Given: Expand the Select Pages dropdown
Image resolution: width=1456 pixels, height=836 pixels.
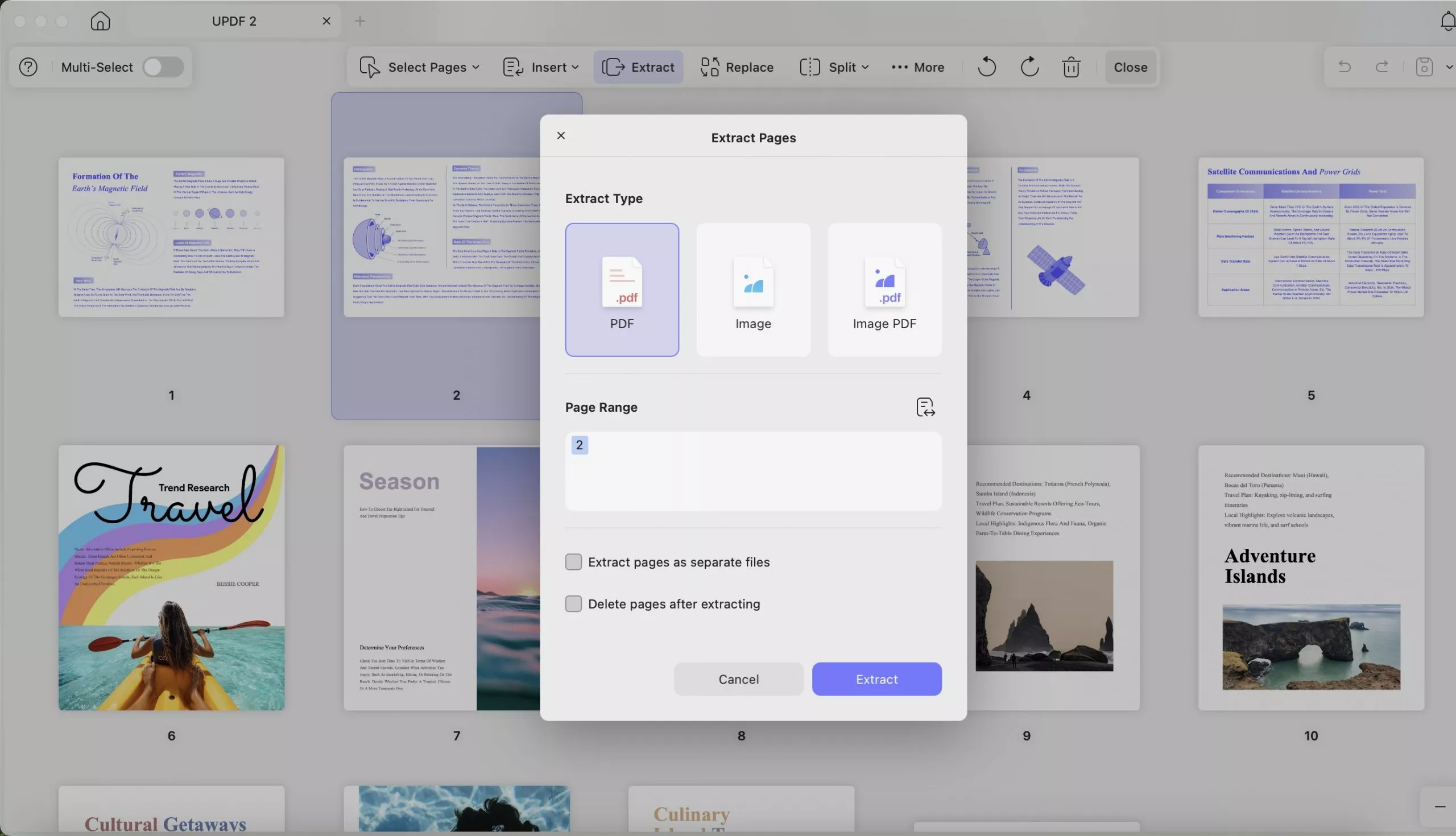Looking at the screenshot, I should [x=420, y=67].
